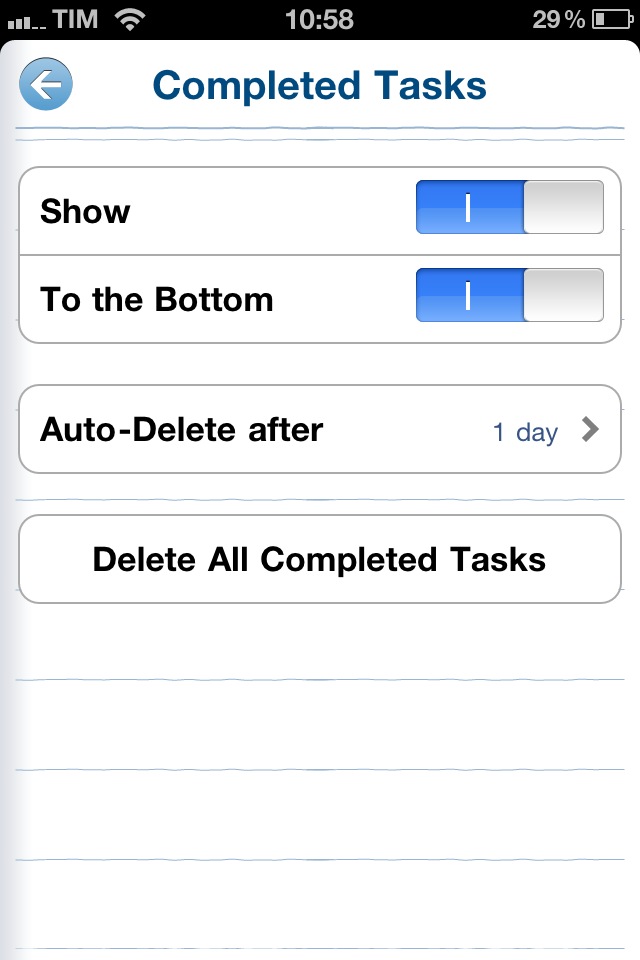Open the Auto-Delete after setting
Screen dimensions: 640x960
coord(320,429)
